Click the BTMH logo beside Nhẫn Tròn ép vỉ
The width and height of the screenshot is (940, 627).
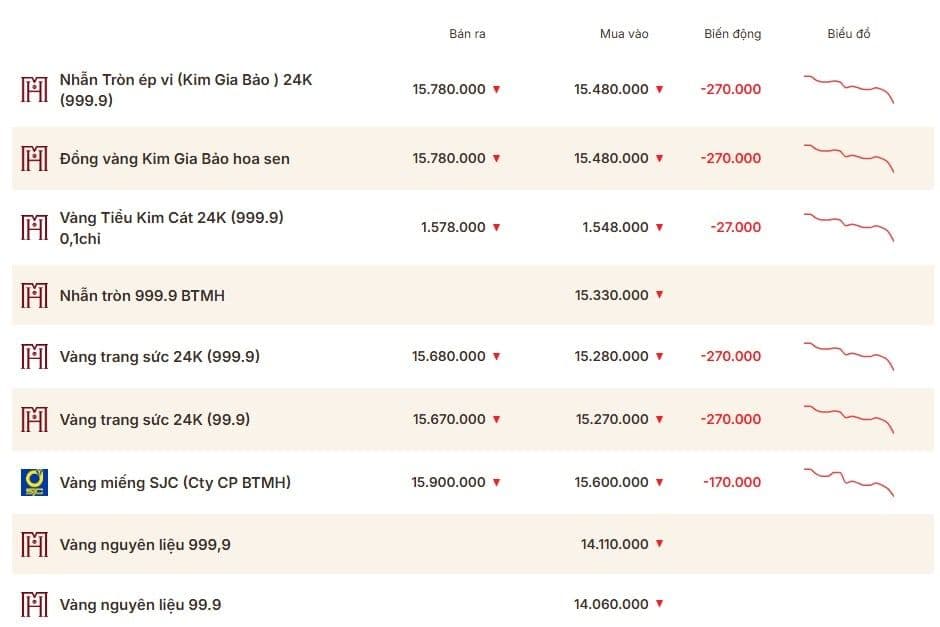(34, 89)
